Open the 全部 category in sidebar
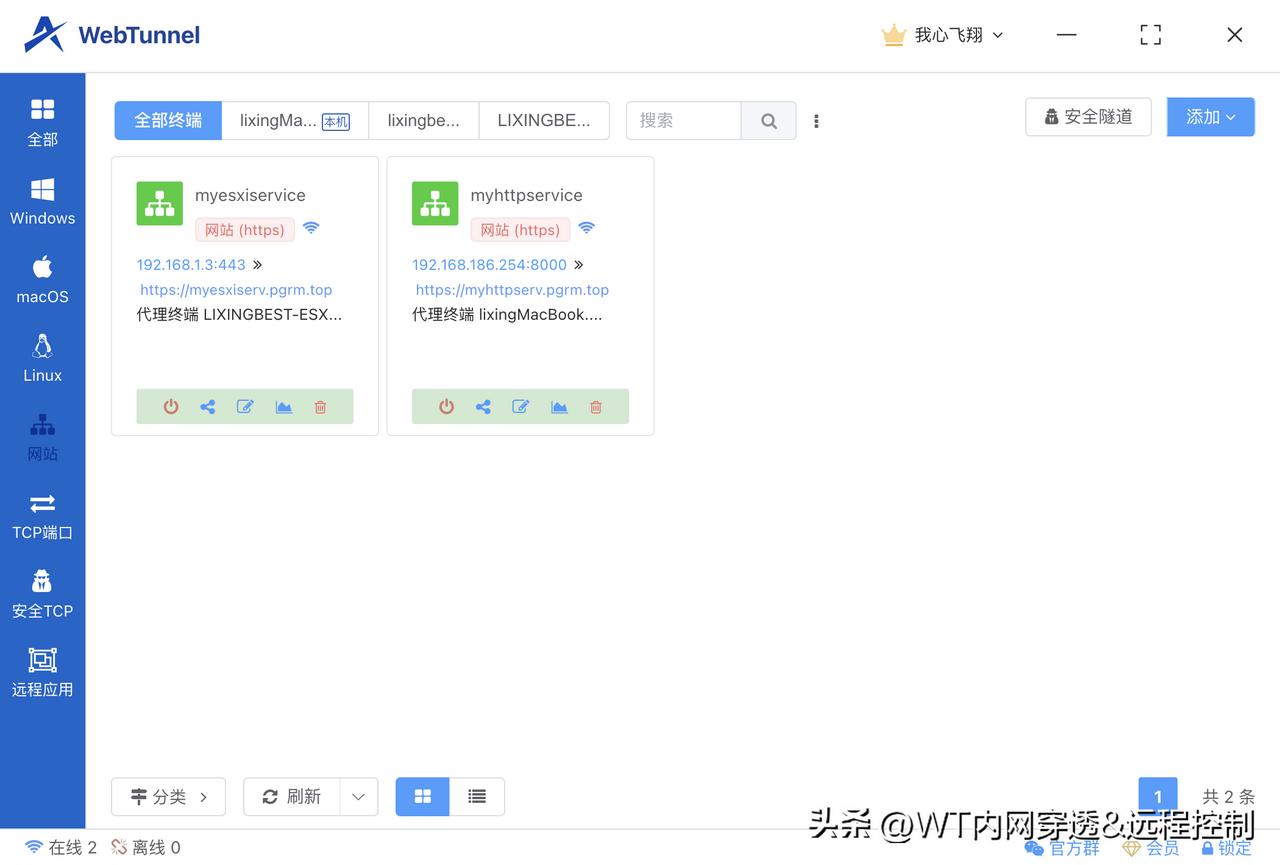Screen dimensions: 1280x865 point(42,123)
